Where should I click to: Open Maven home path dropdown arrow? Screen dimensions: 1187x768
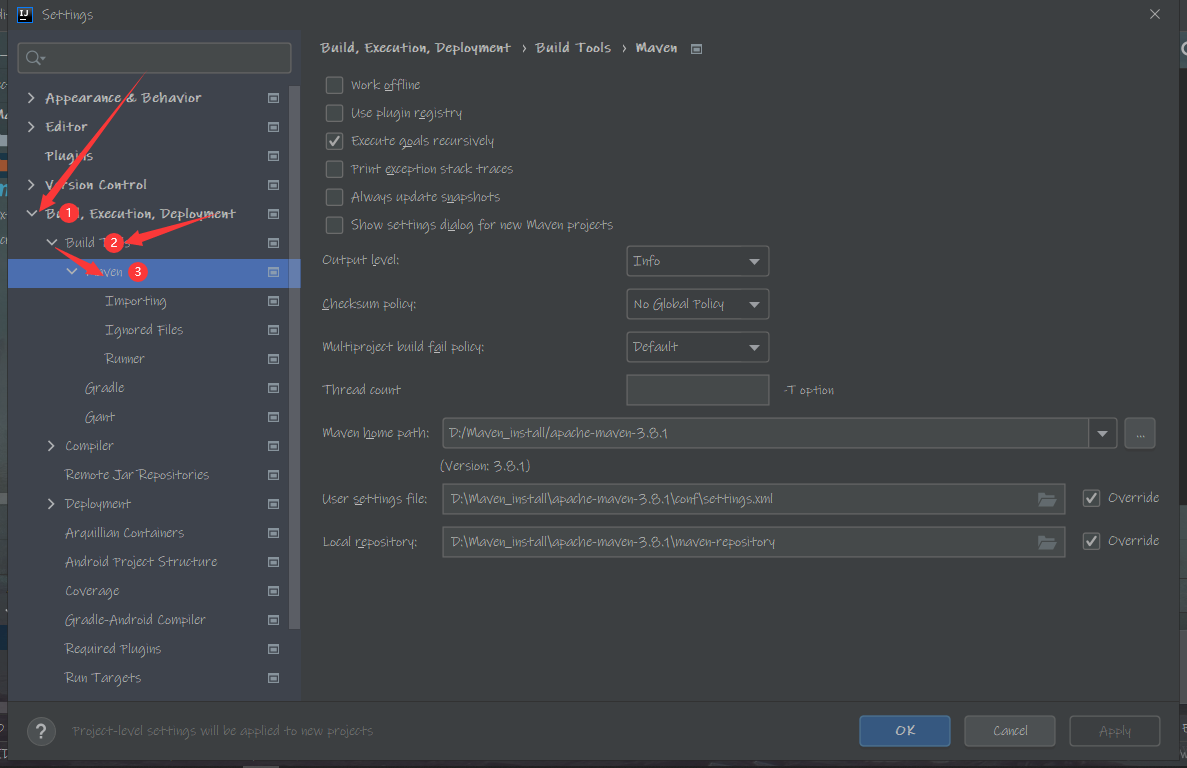click(1102, 434)
